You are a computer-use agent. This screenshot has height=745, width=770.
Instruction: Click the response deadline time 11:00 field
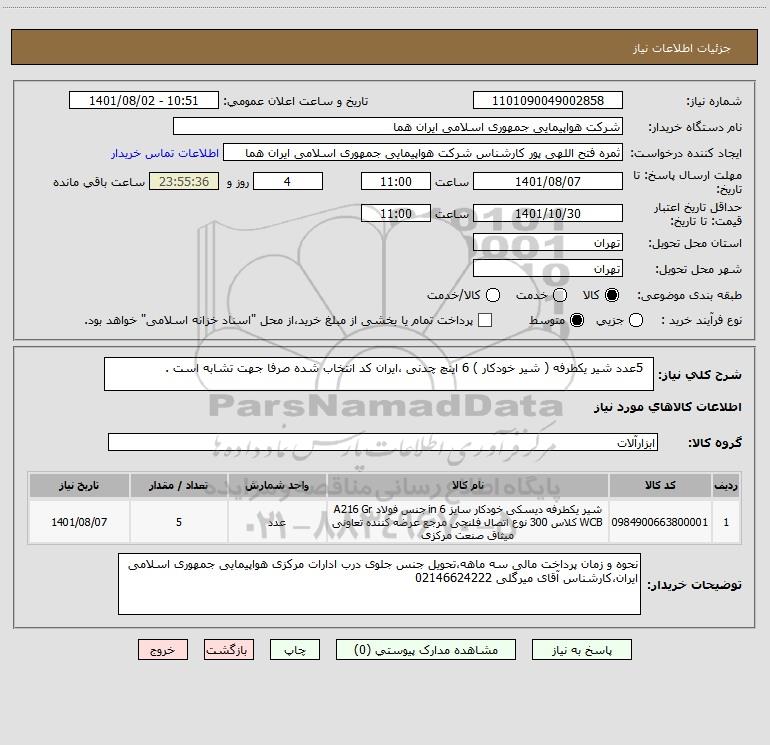pos(396,181)
